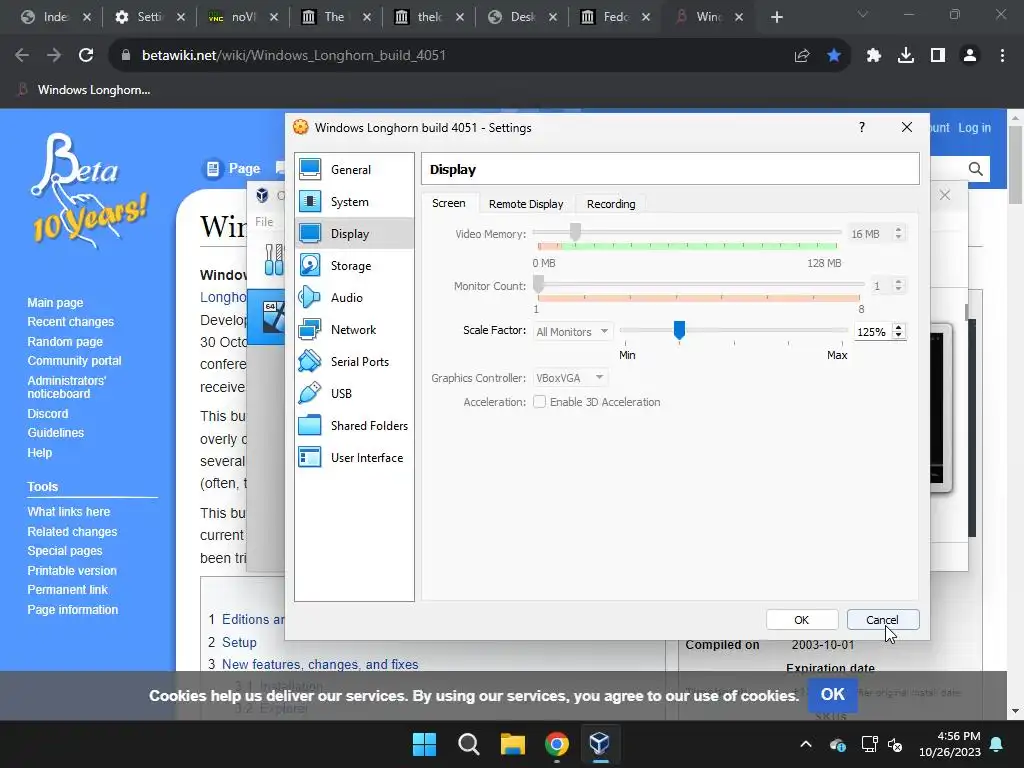Open Chrome tab search chevron

[863, 14]
